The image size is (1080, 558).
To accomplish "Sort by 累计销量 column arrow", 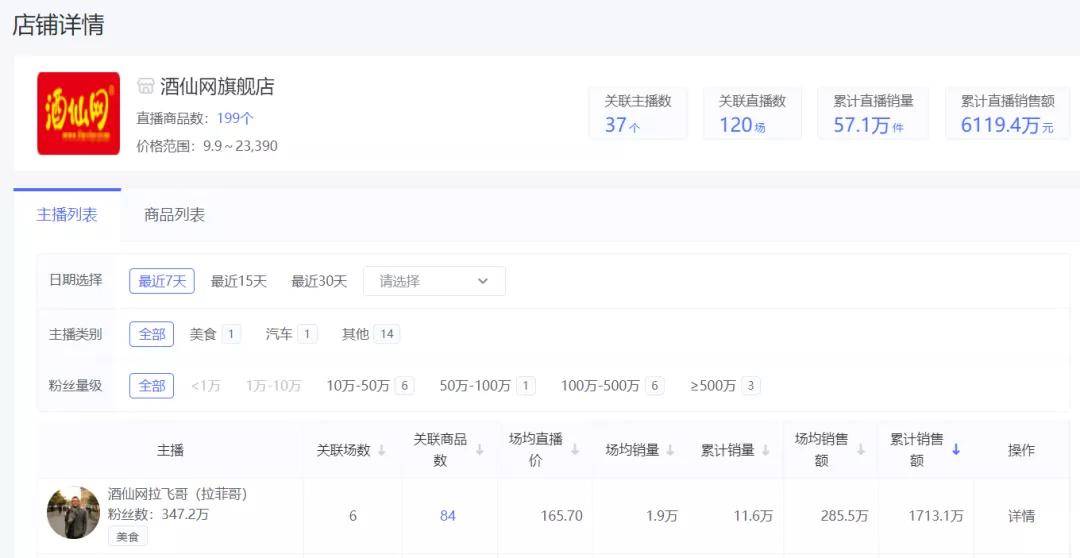I will point(765,450).
